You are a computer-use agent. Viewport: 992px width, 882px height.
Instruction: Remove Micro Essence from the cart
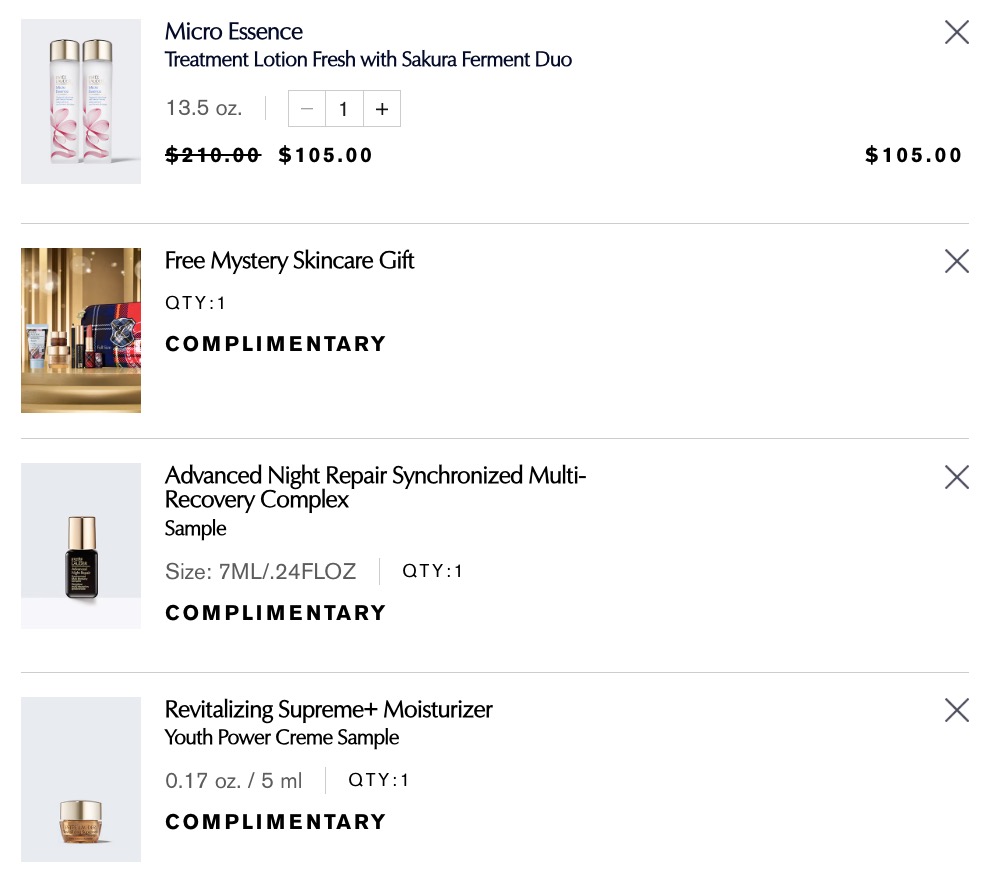tap(957, 33)
